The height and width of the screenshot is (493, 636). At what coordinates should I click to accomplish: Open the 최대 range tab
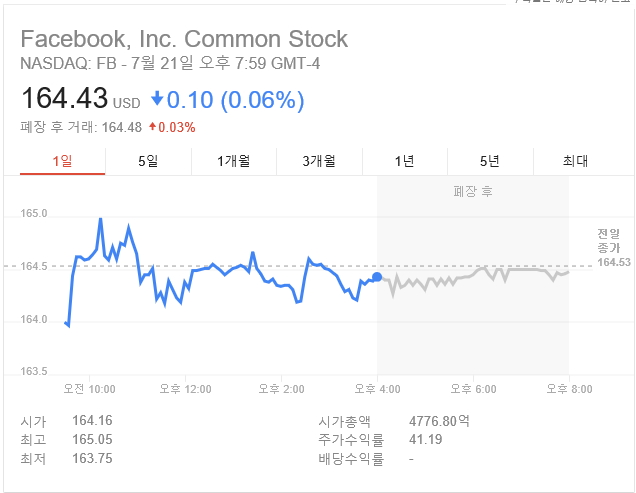tap(576, 161)
